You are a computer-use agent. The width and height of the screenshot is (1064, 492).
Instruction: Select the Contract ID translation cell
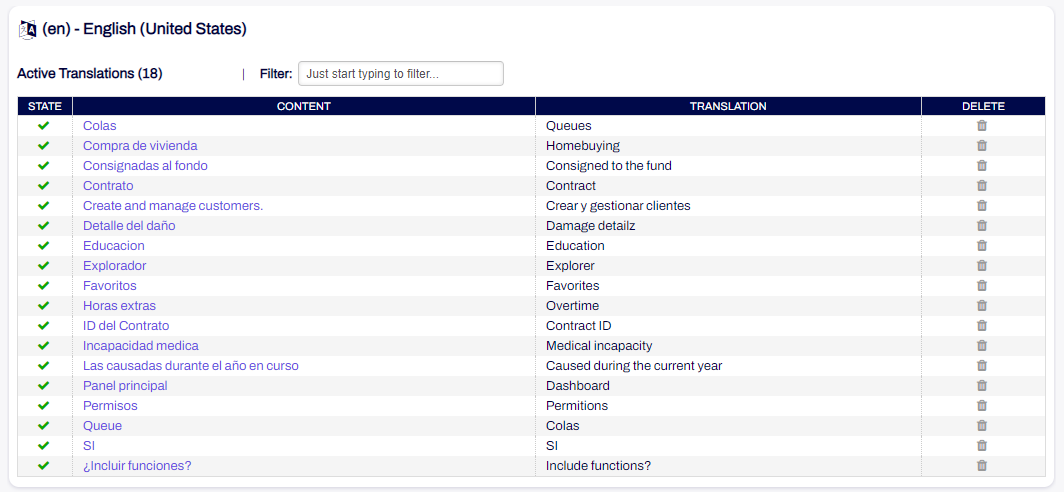pyautogui.click(x=728, y=326)
